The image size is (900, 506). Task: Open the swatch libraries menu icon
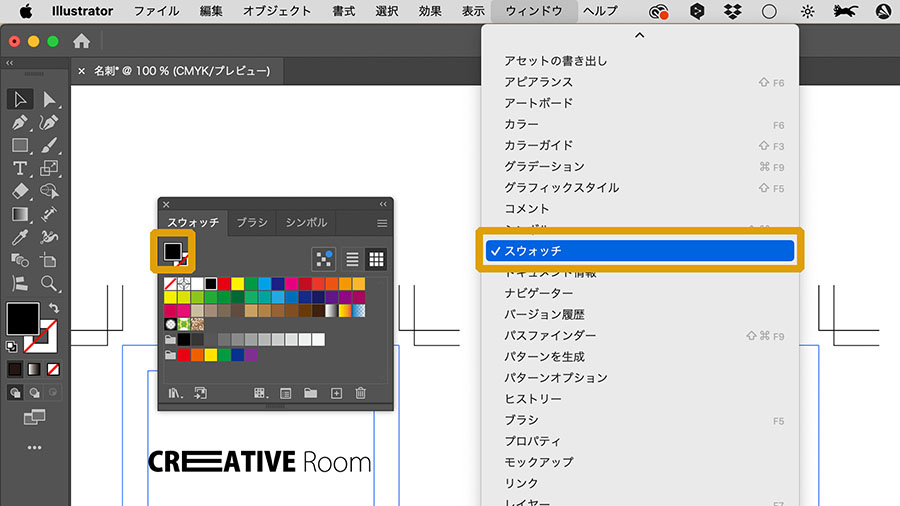[175, 393]
